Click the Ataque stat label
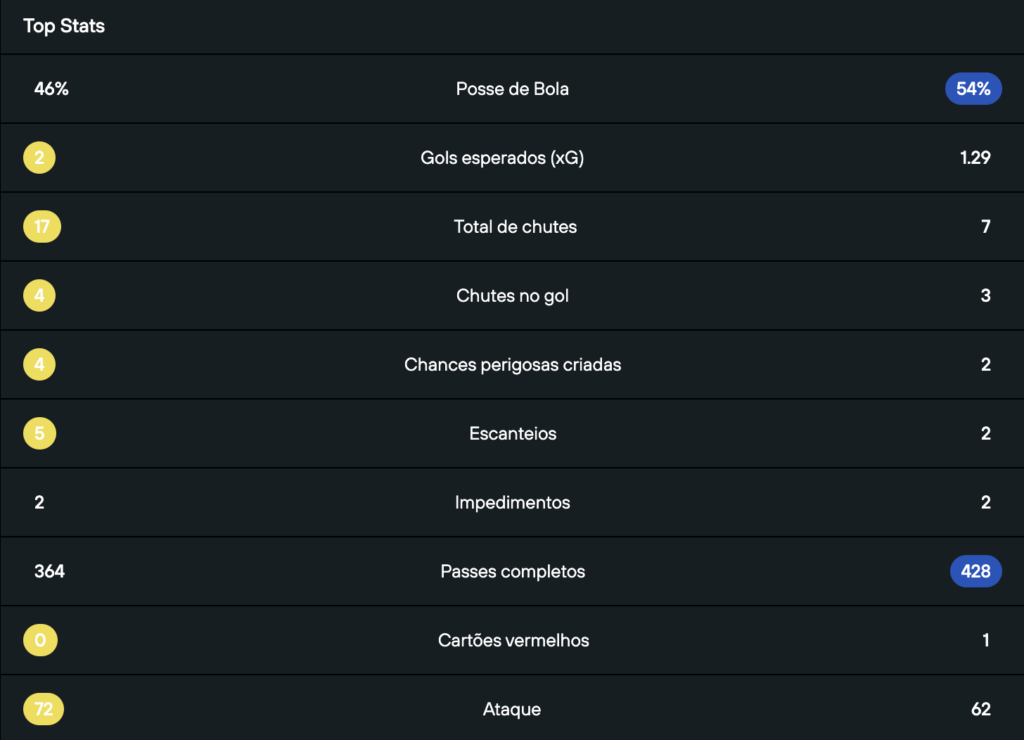 click(x=512, y=710)
